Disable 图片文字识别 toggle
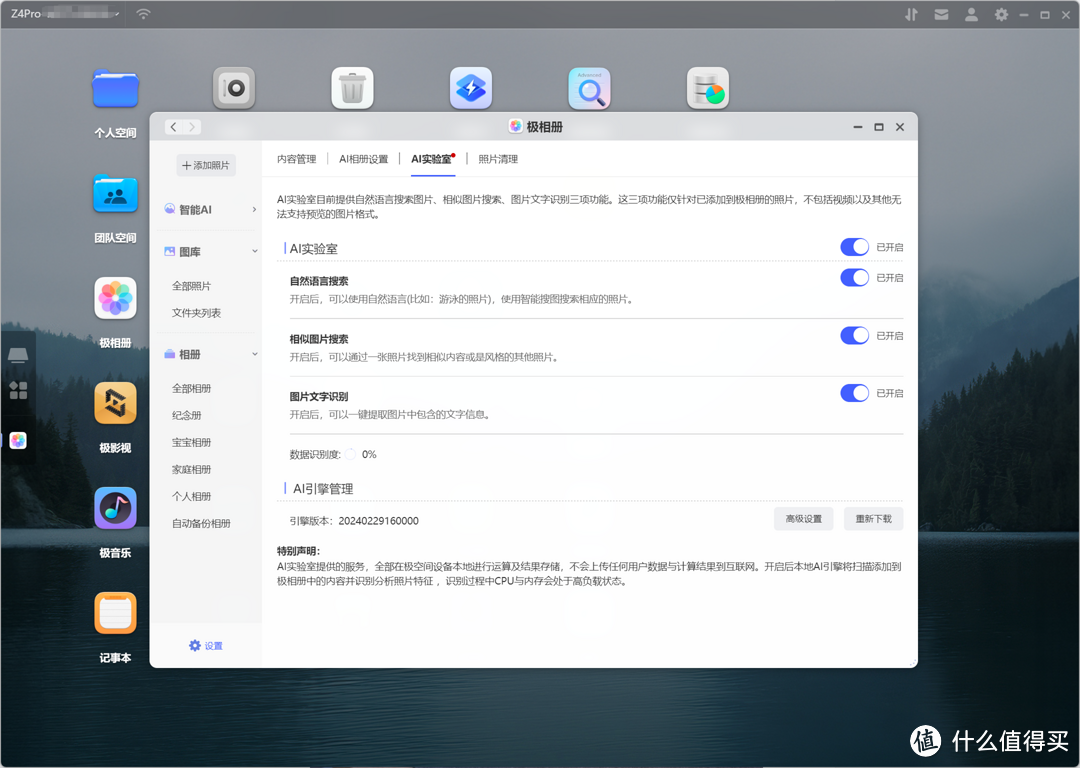Viewport: 1080px width, 768px height. 854,393
